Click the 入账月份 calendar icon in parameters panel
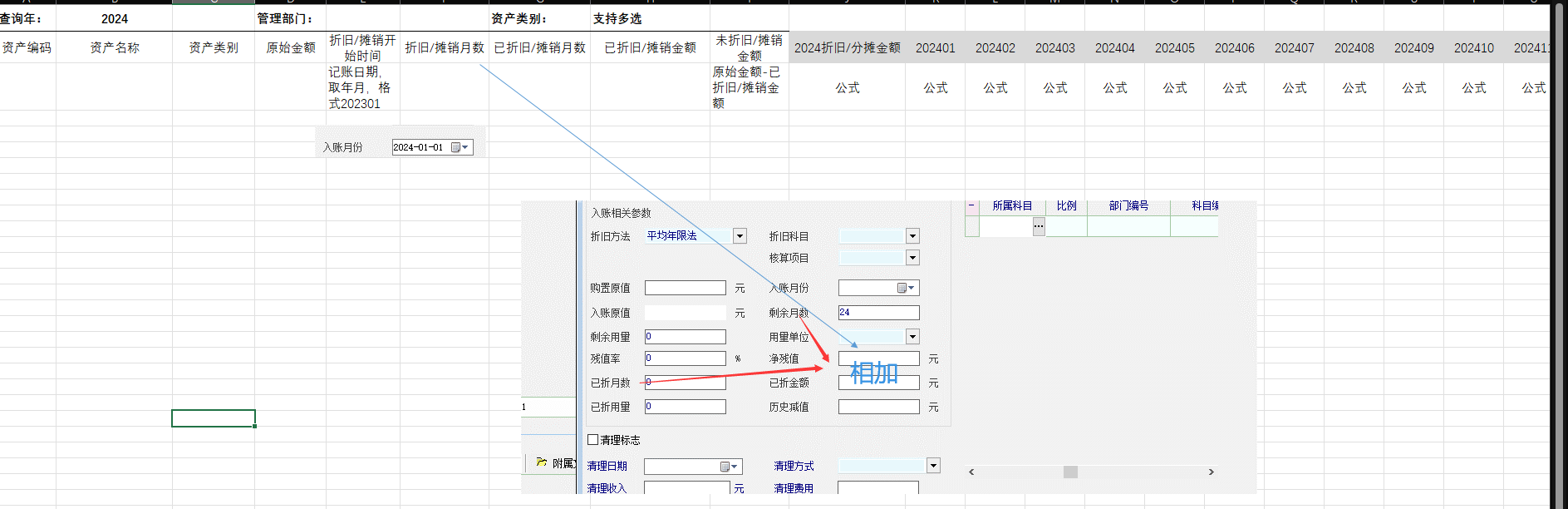Viewport: 1568px width, 509px height. pos(906,288)
